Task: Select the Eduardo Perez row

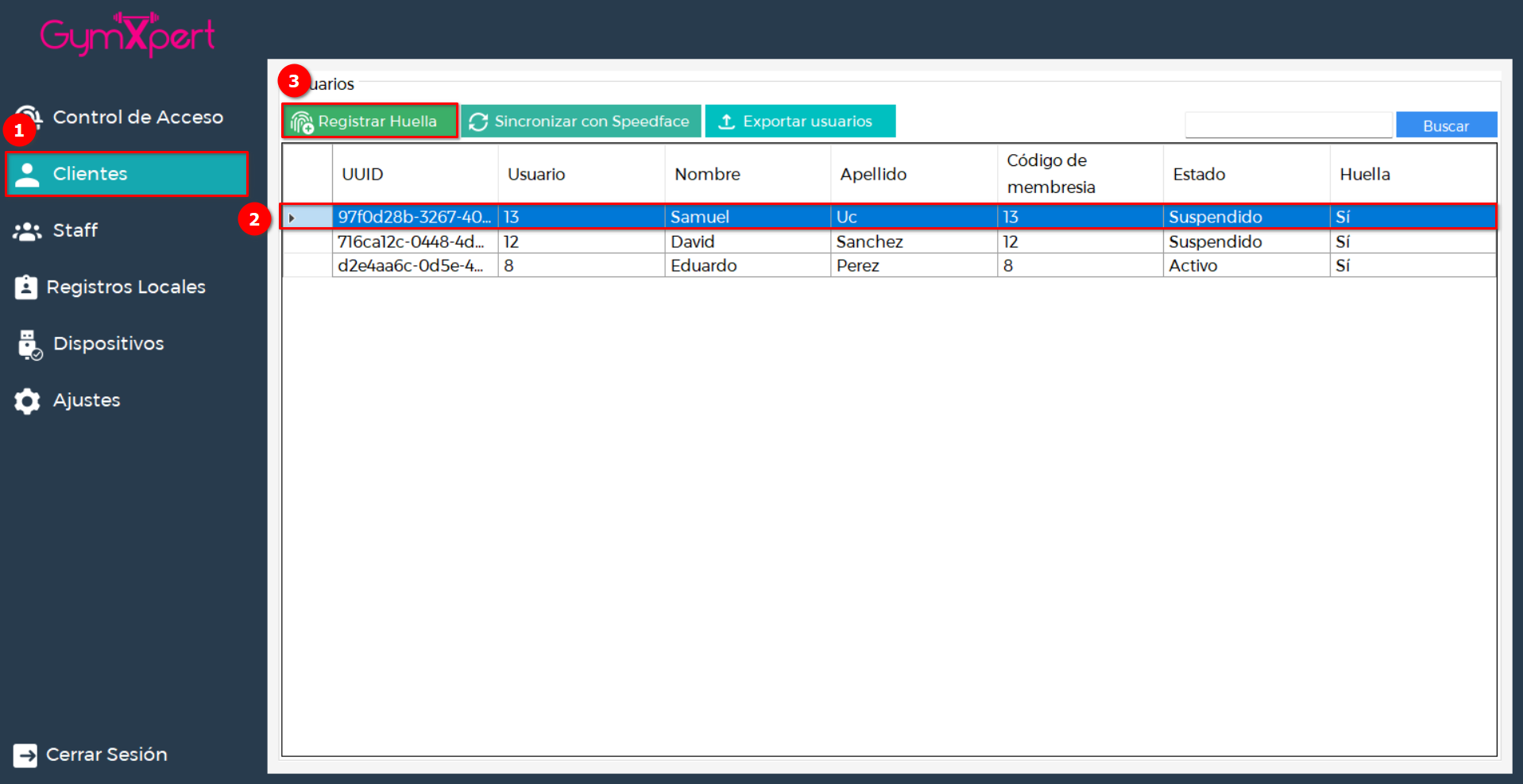Action: coord(703,265)
